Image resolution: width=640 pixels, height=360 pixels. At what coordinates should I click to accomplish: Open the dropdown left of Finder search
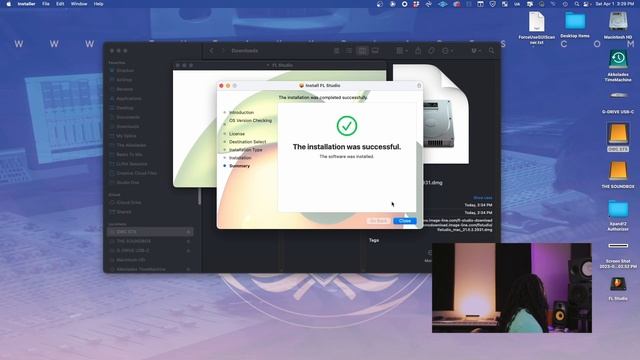[x=476, y=51]
